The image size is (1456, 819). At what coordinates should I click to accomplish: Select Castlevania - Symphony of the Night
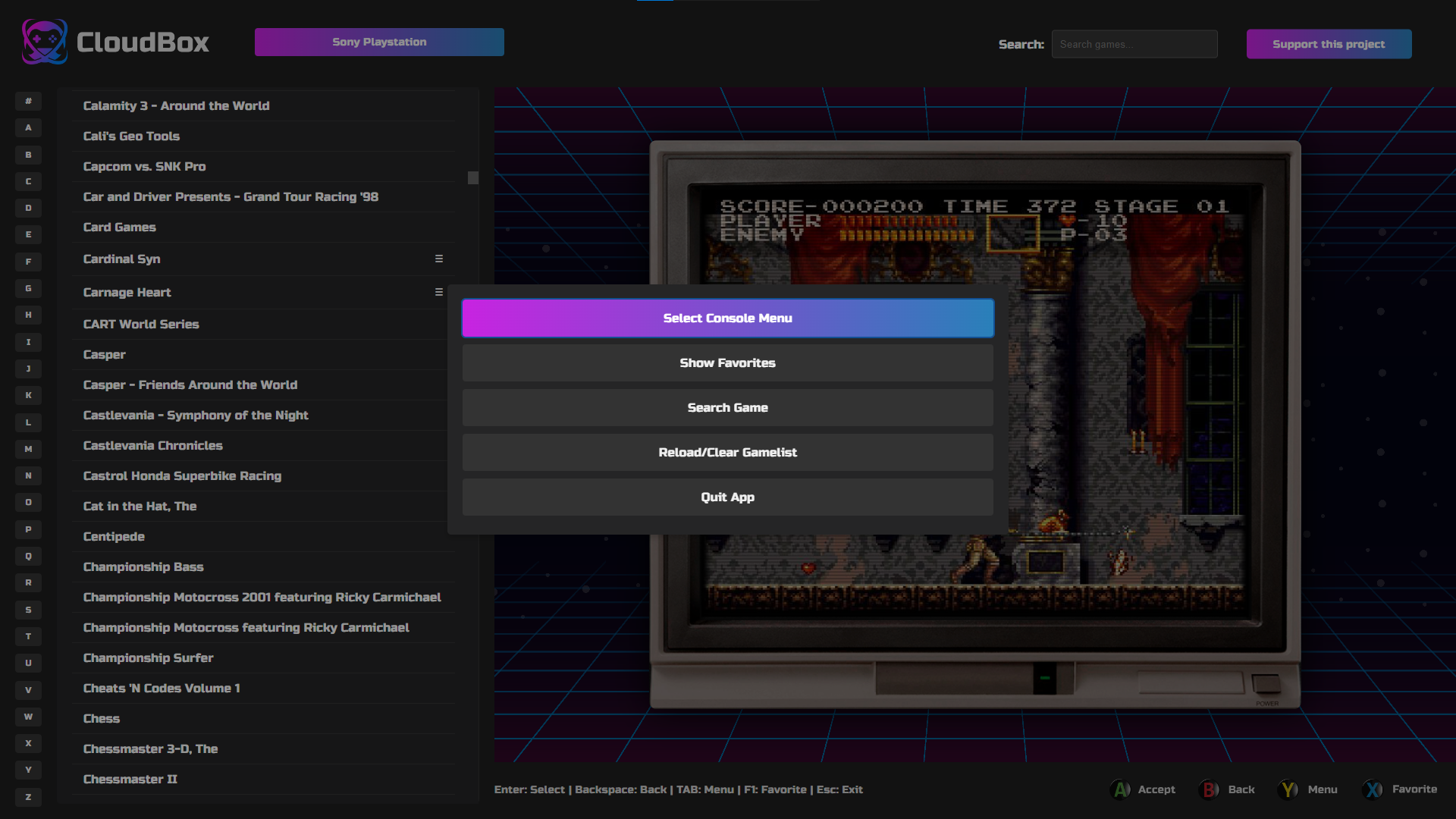pyautogui.click(x=263, y=415)
